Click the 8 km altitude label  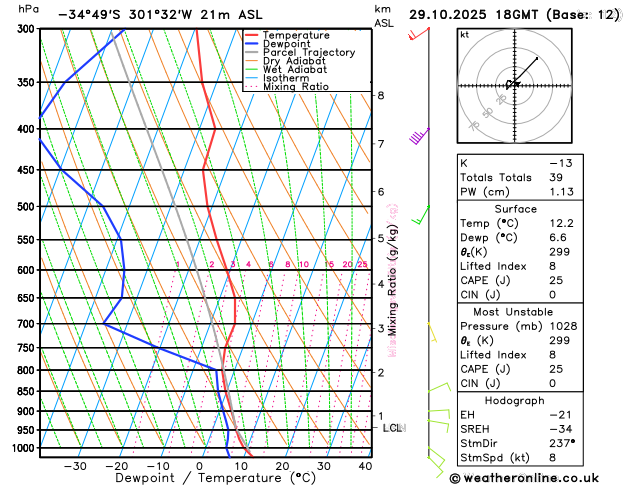381,95
